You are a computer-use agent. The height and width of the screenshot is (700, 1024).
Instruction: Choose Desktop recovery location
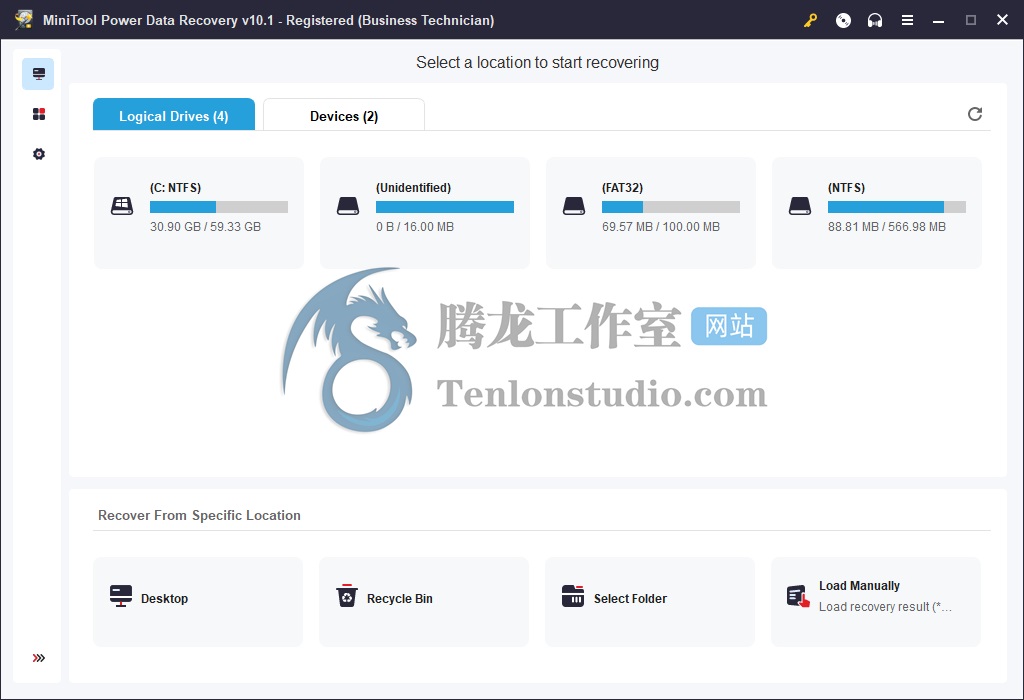(198, 601)
